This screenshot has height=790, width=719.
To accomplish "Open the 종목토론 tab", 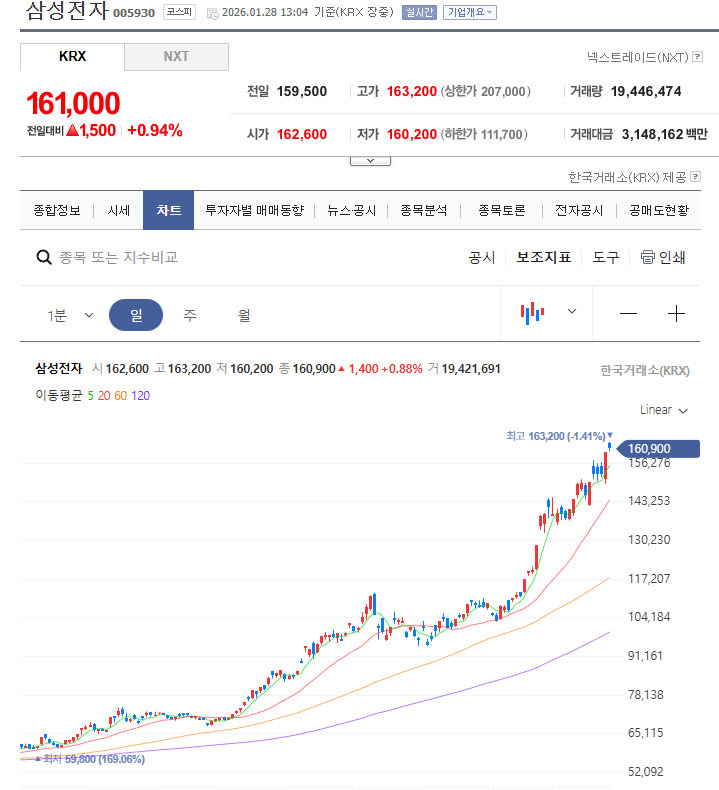I will pyautogui.click(x=502, y=210).
